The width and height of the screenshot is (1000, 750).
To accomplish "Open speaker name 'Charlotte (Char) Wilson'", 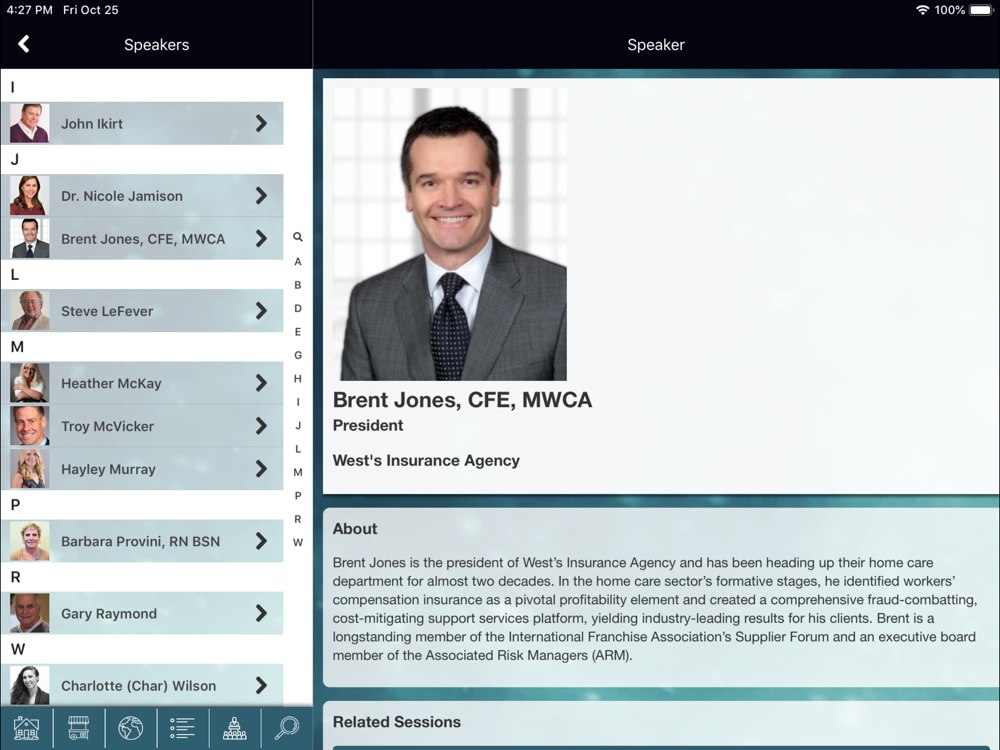I will [138, 686].
